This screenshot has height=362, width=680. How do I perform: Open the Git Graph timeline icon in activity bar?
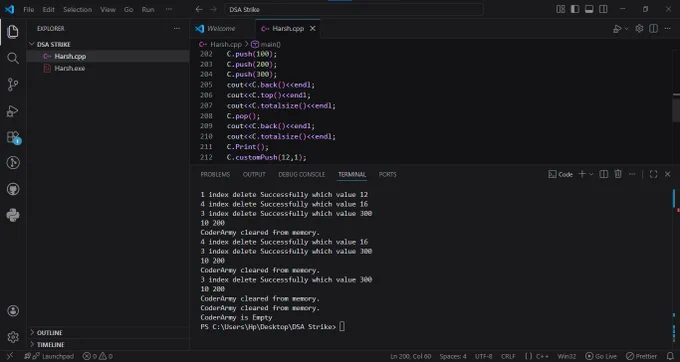pos(13,163)
